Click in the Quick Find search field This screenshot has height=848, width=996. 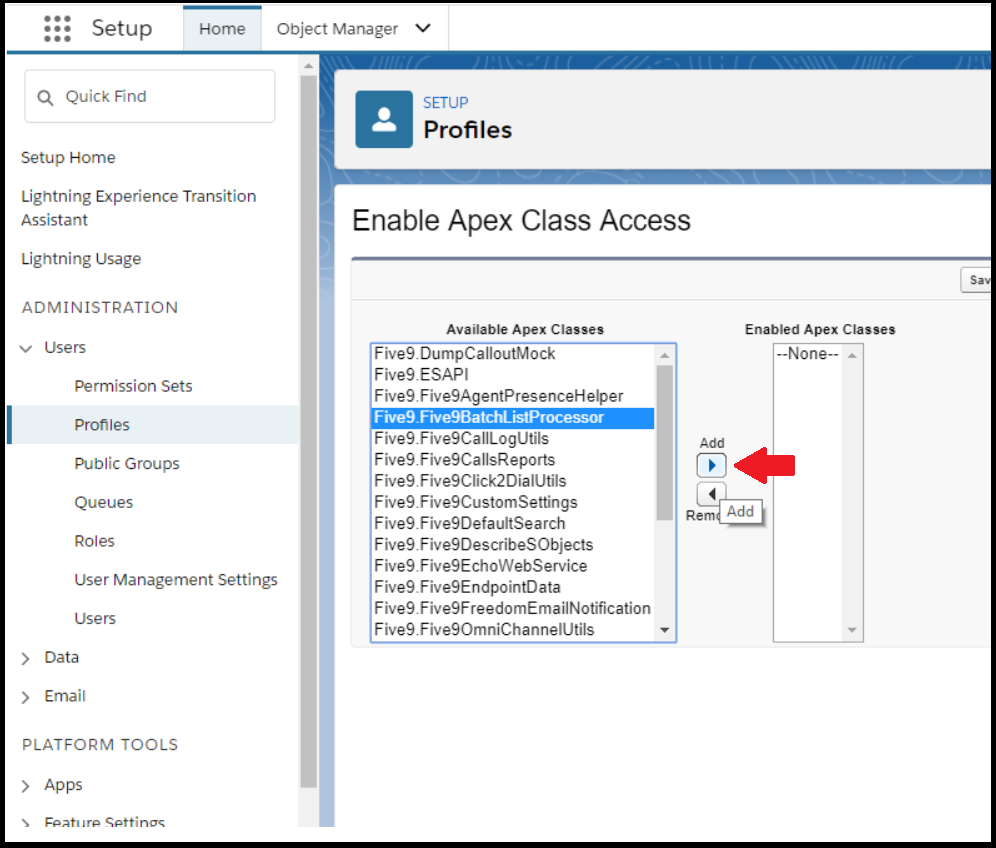150,97
